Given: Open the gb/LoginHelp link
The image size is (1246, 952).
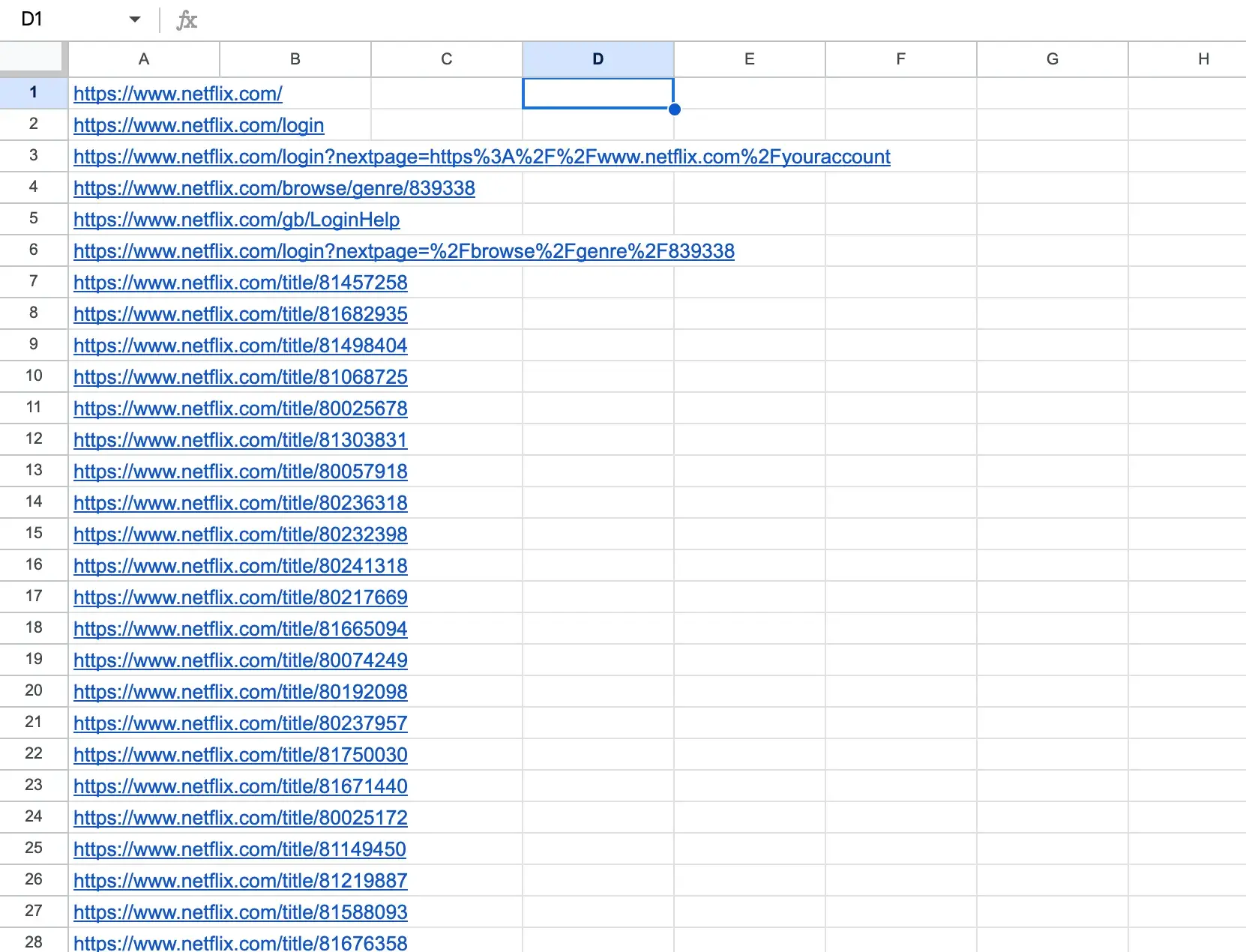Looking at the screenshot, I should (x=236, y=220).
